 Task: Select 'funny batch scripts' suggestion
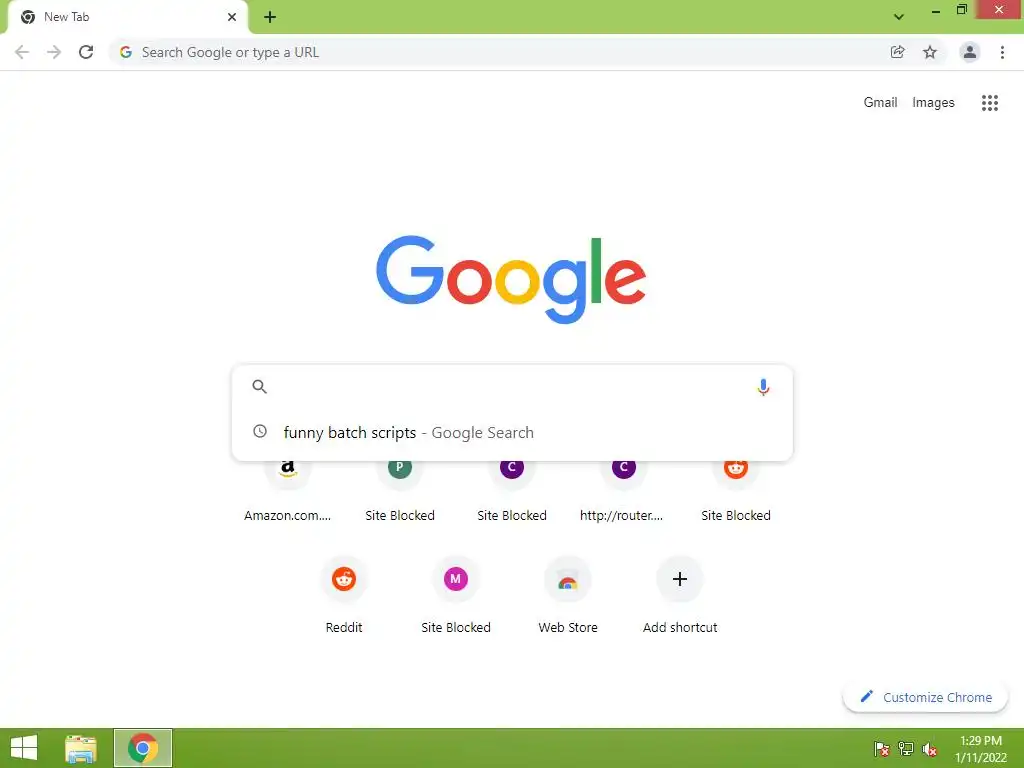click(x=512, y=432)
